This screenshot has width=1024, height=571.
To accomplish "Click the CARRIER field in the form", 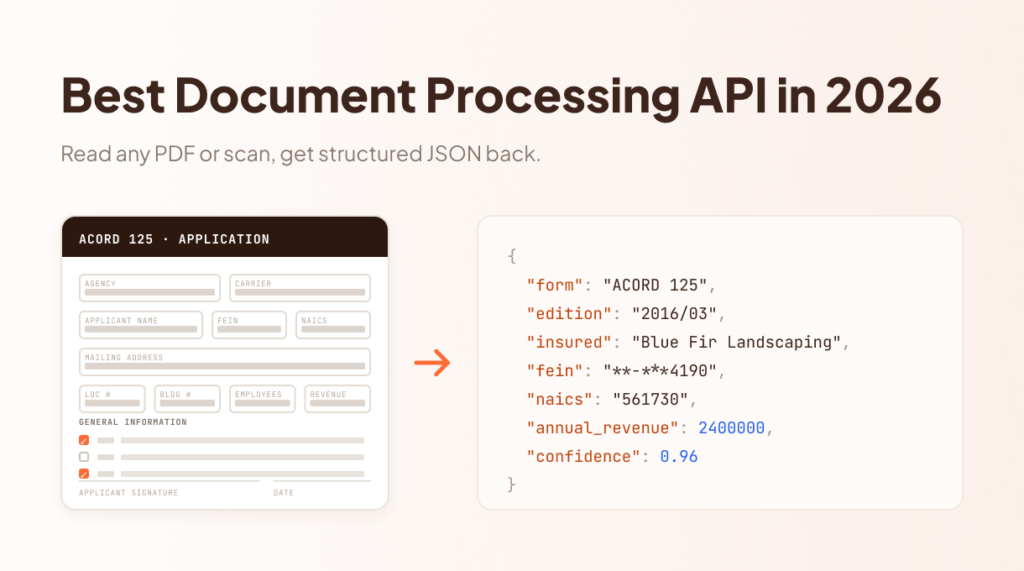I will pos(300,288).
